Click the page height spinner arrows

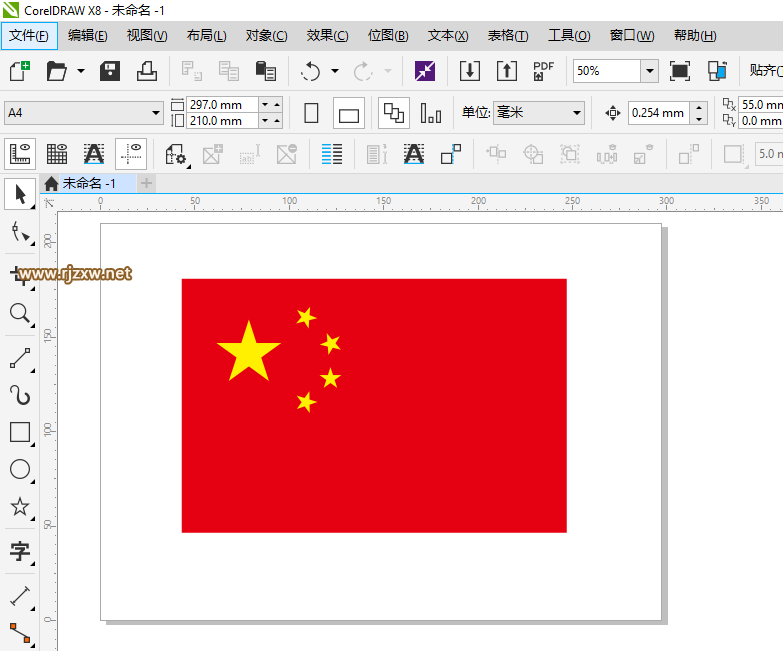click(x=271, y=121)
